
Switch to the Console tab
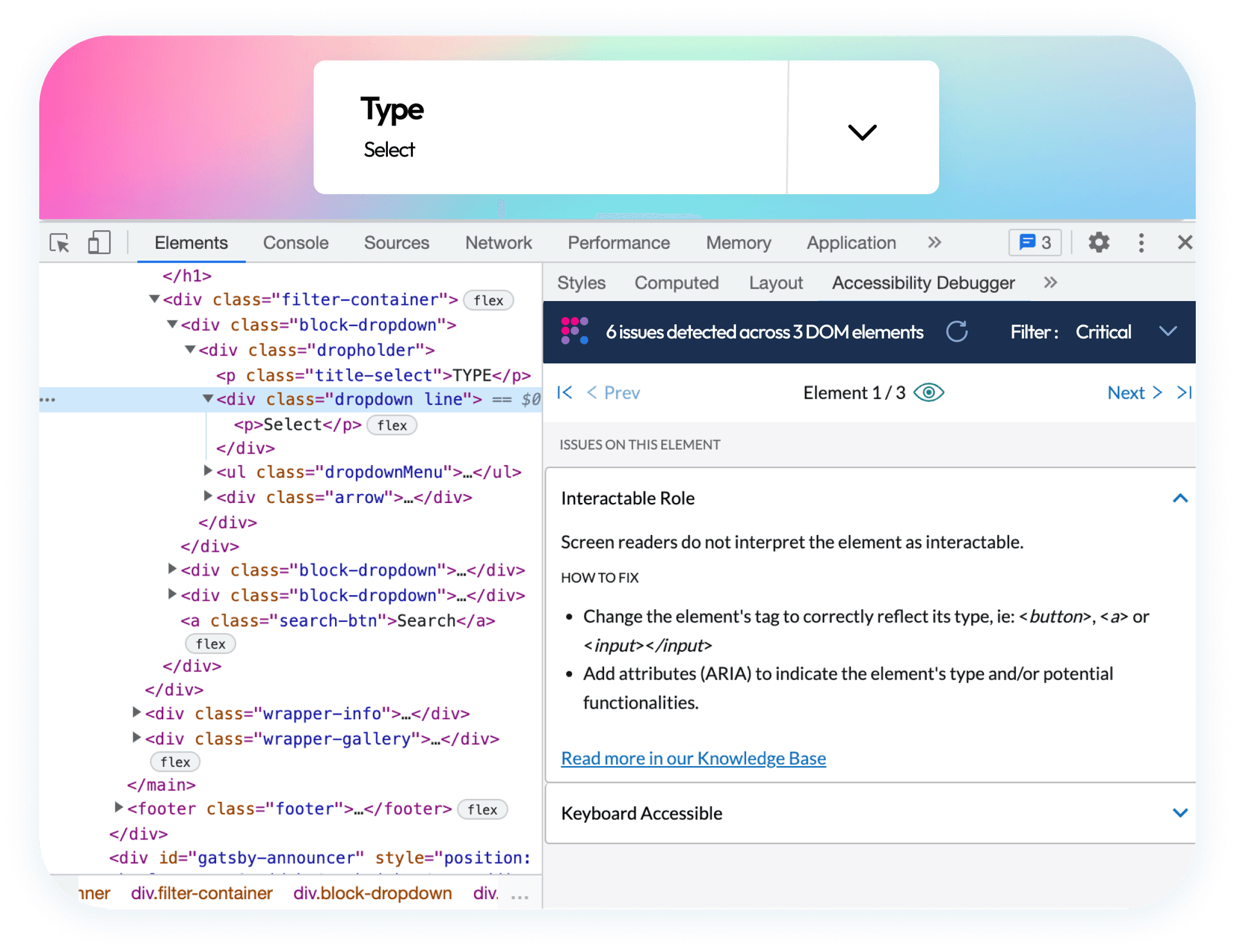click(295, 243)
